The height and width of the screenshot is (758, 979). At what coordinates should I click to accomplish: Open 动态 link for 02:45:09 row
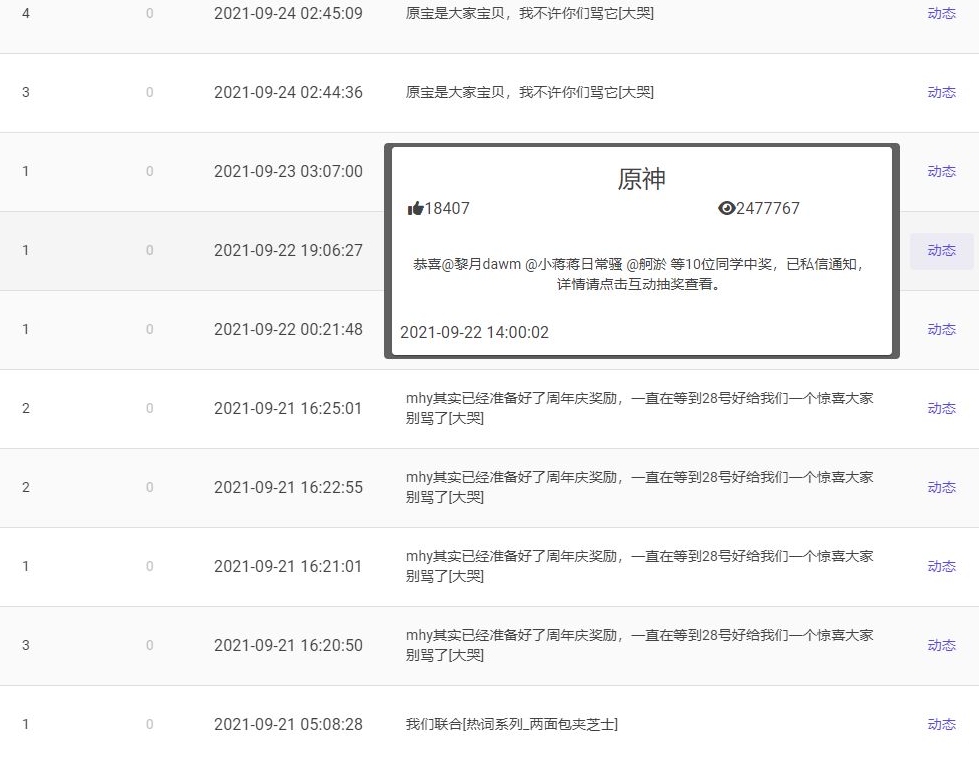click(x=941, y=14)
